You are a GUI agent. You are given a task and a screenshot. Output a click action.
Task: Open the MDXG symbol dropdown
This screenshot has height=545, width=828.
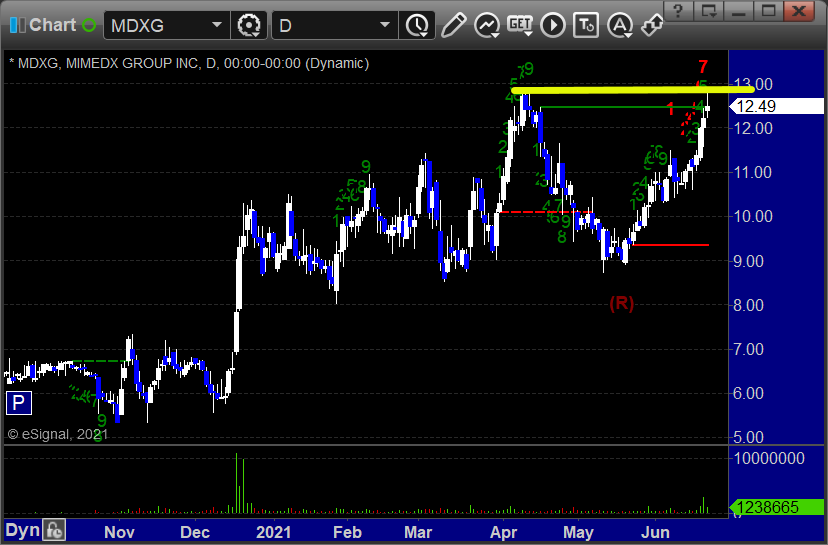(x=217, y=25)
